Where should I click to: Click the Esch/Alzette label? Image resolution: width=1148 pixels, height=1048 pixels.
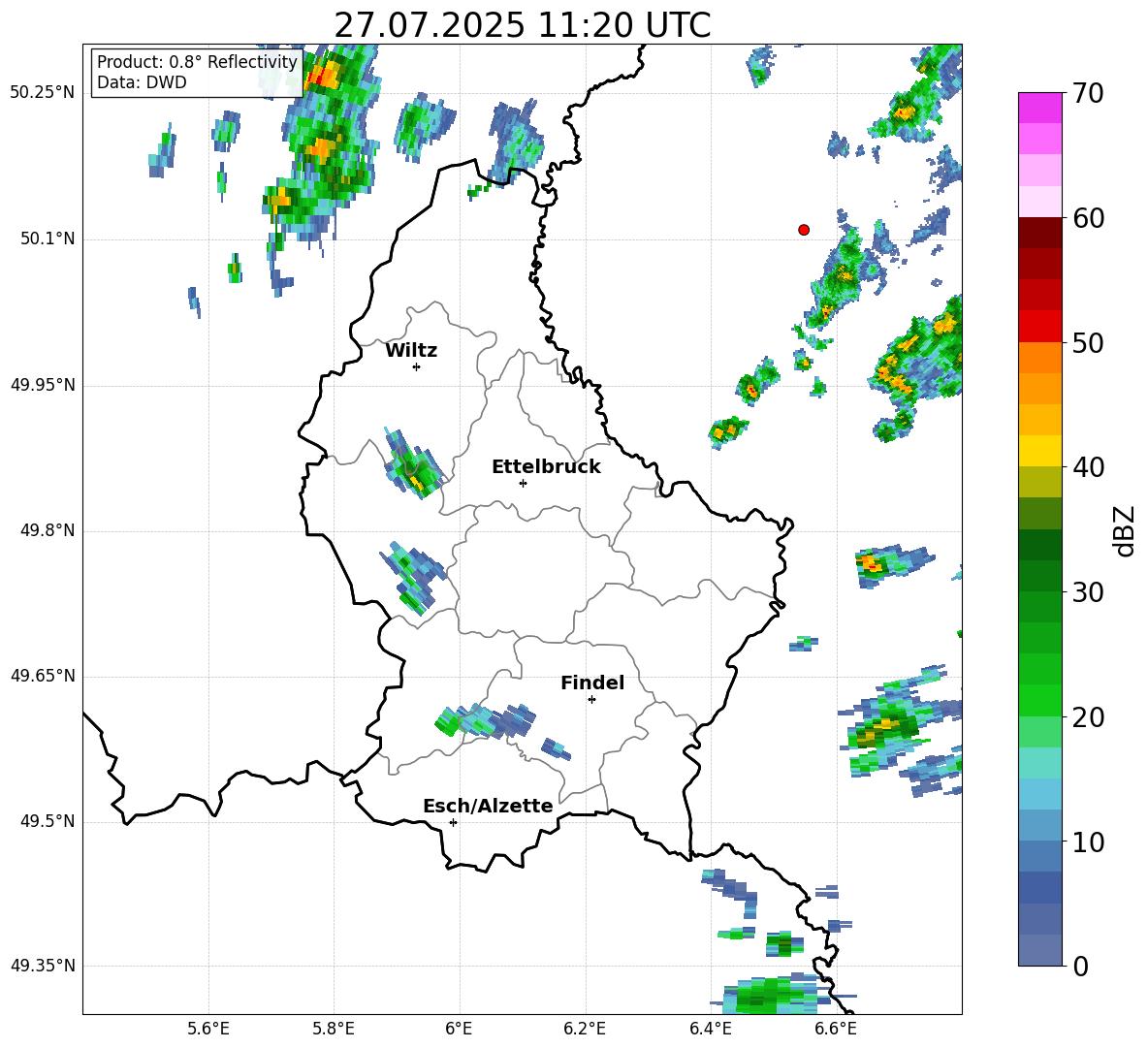[488, 807]
